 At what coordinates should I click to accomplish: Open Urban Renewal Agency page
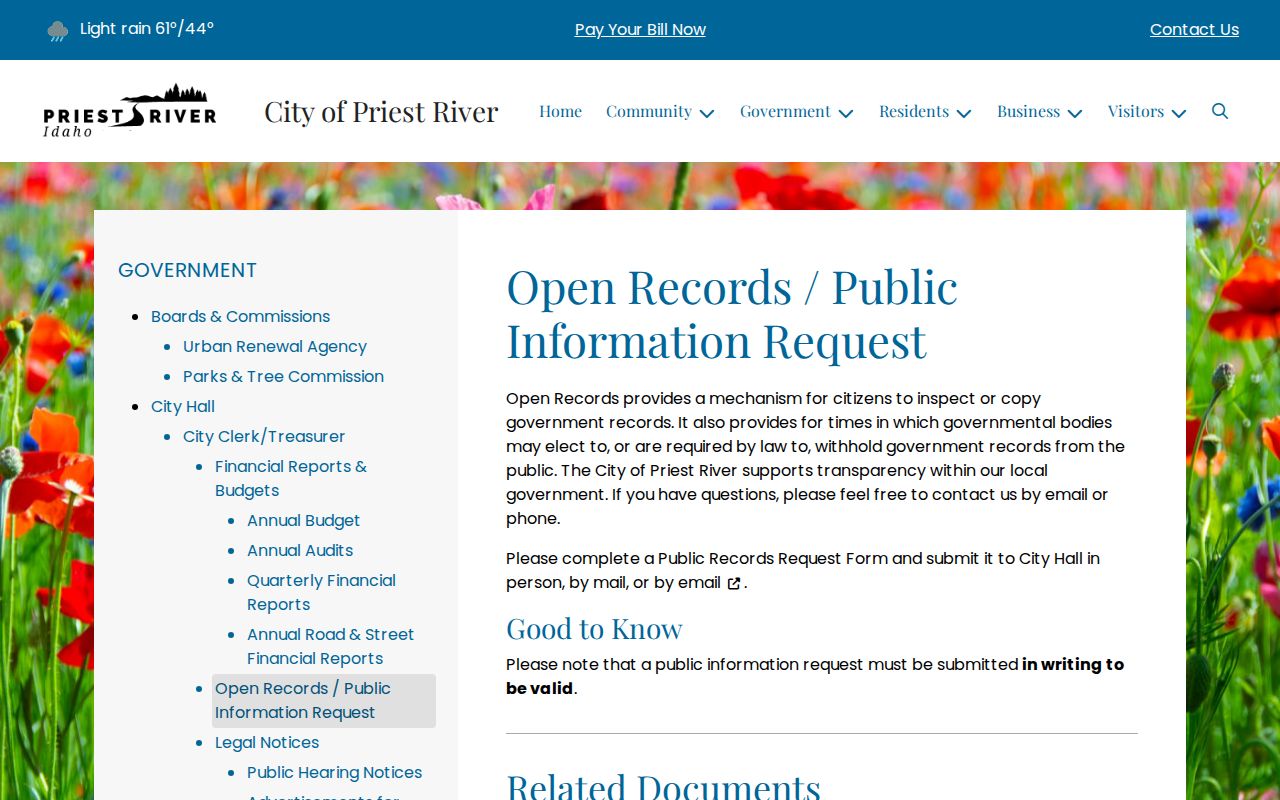(x=275, y=346)
